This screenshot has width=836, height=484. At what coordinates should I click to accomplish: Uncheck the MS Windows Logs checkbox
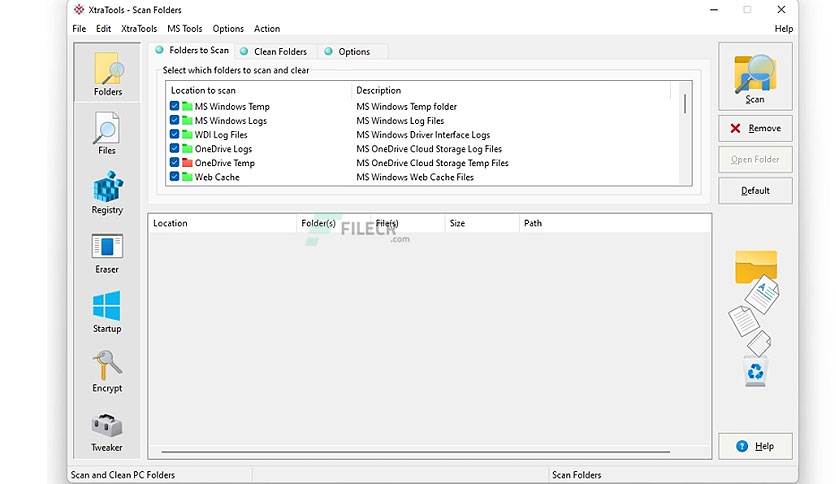[174, 120]
